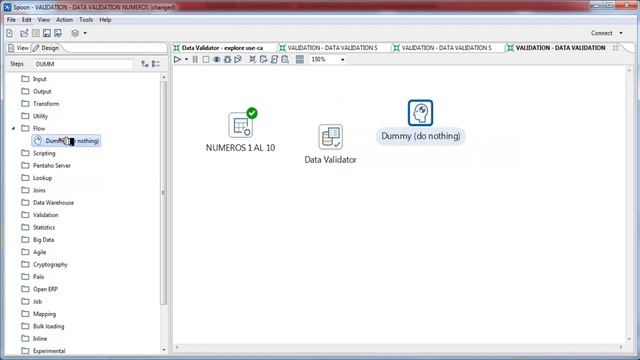This screenshot has height=360, width=640.
Task: Expand the Big Data folder
Action: (x=38, y=240)
